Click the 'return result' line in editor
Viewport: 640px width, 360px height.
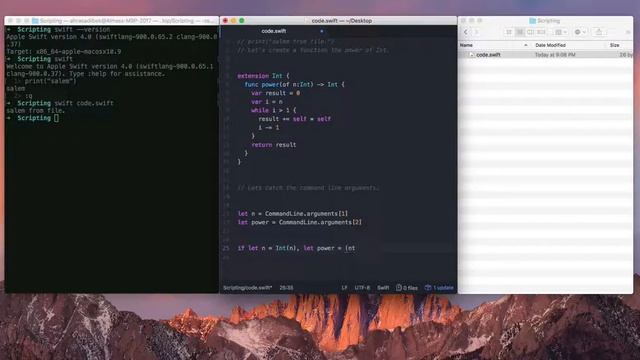274,144
